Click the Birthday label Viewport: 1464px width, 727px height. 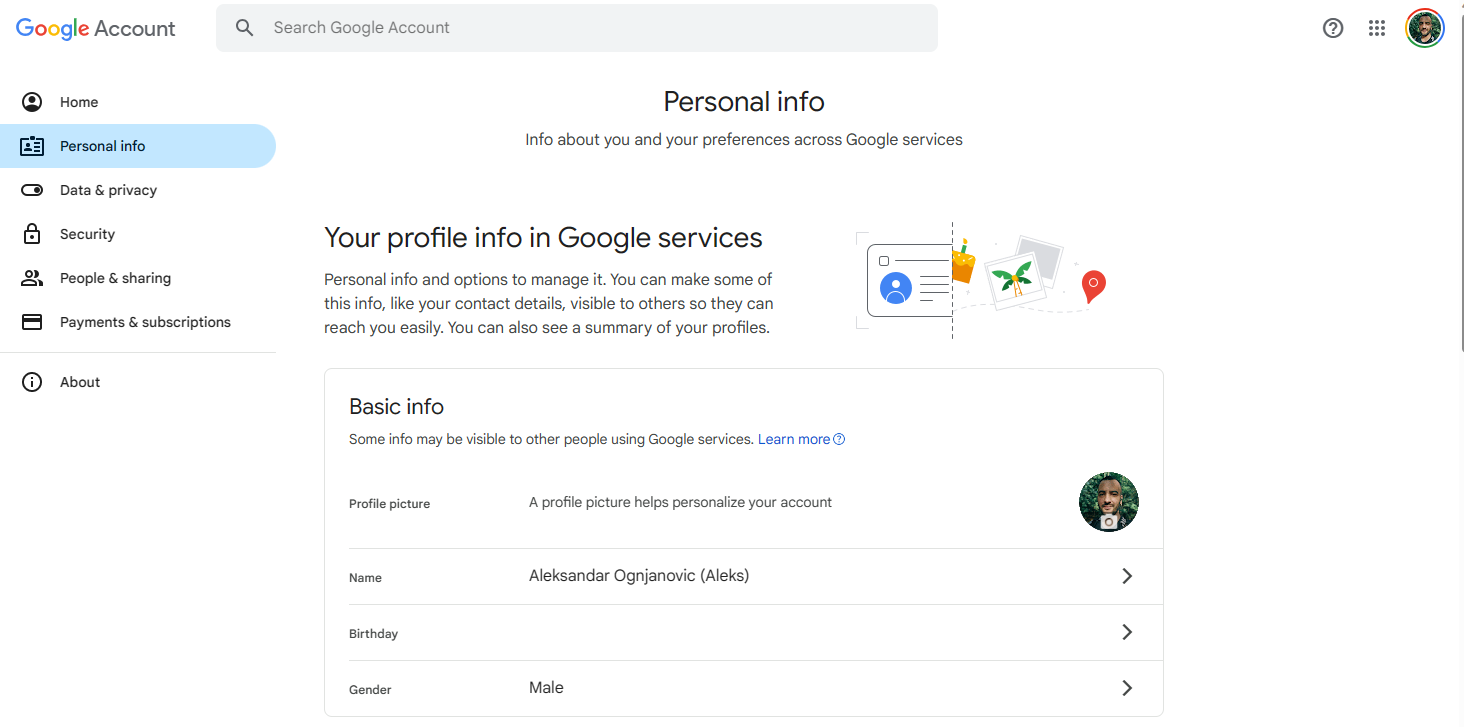click(373, 634)
